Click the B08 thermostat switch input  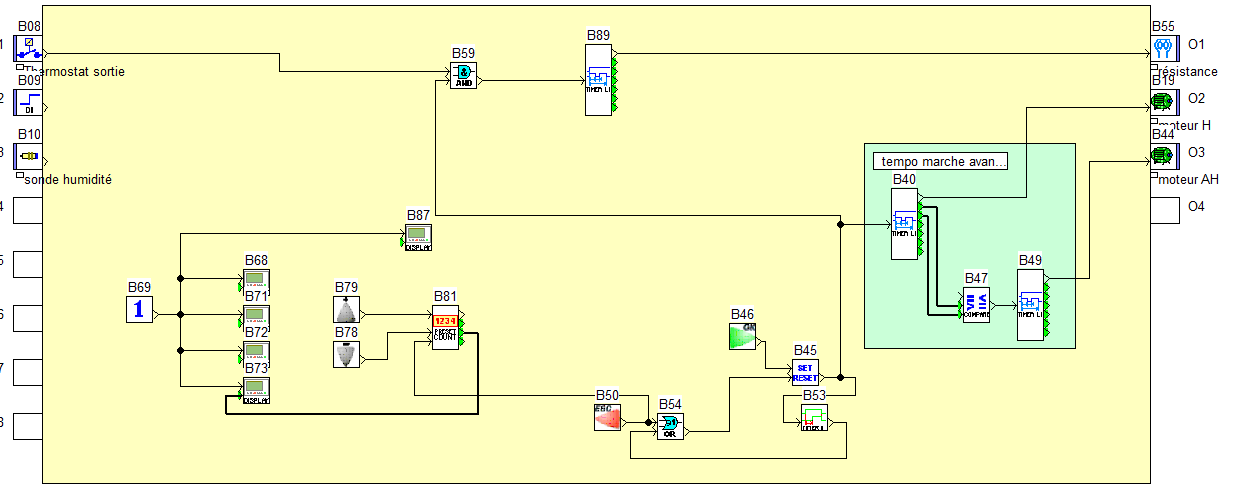28,48
